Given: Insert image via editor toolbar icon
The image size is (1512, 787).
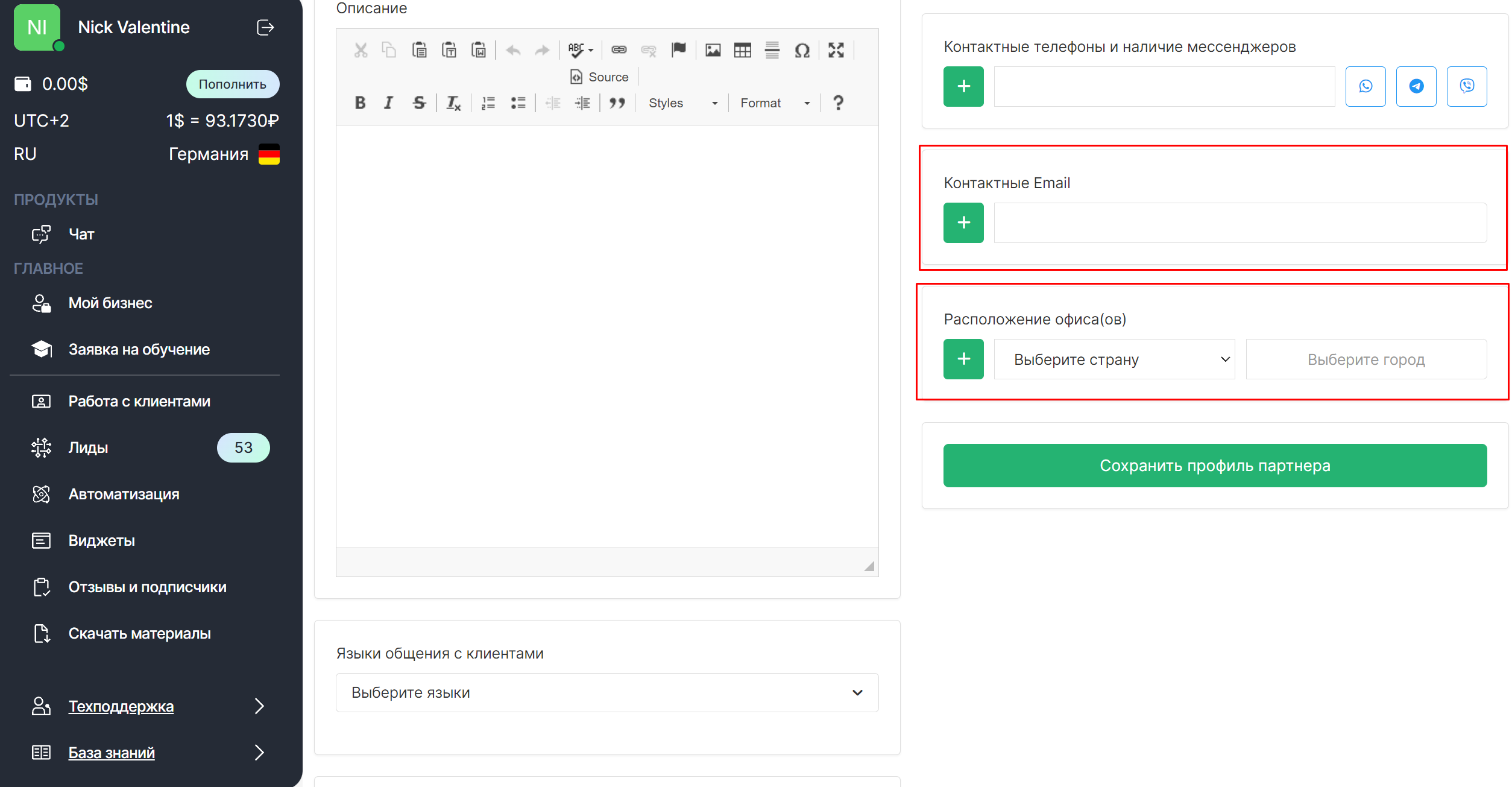Looking at the screenshot, I should pos(713,50).
